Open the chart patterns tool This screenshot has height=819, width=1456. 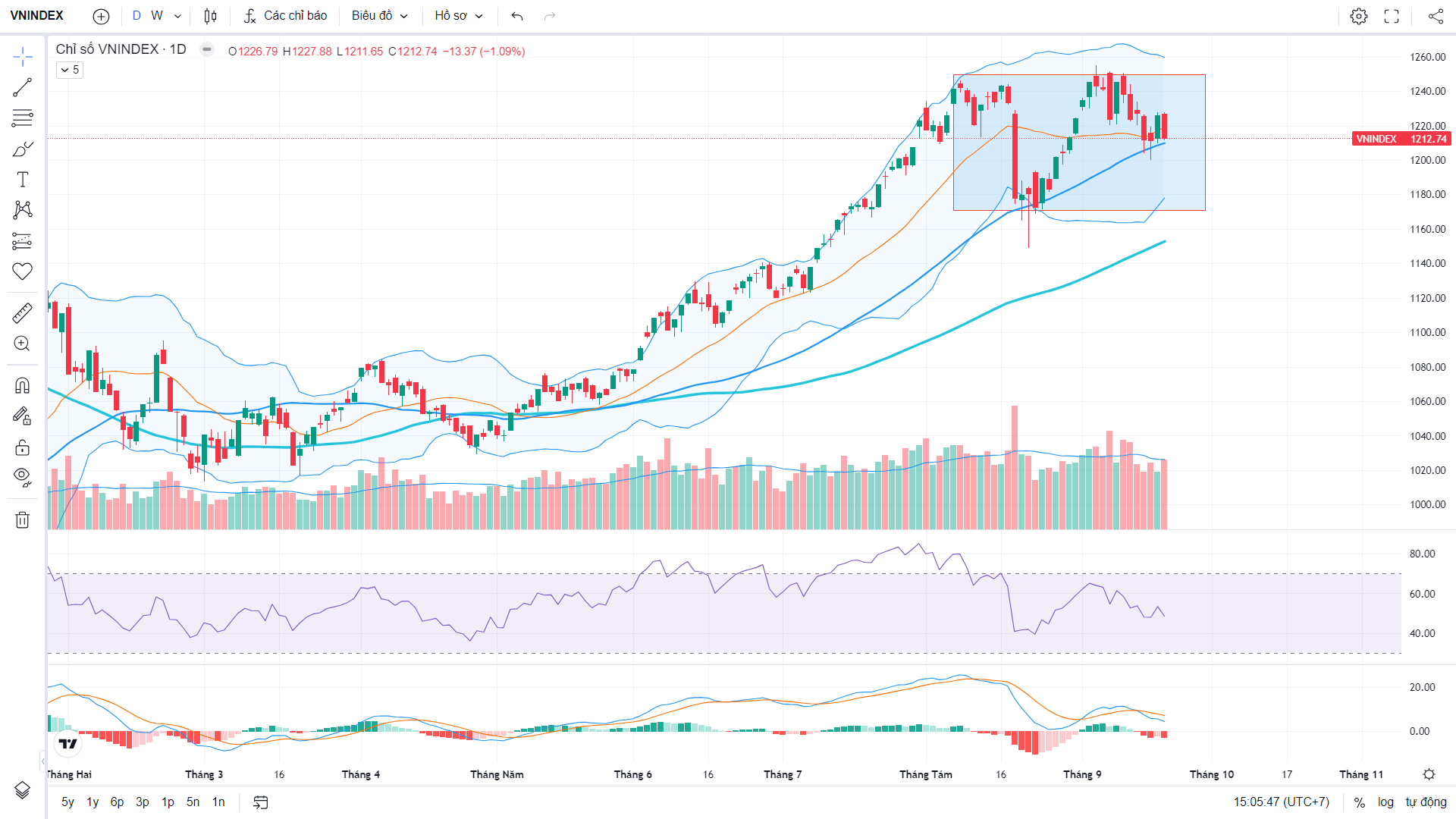click(x=22, y=210)
